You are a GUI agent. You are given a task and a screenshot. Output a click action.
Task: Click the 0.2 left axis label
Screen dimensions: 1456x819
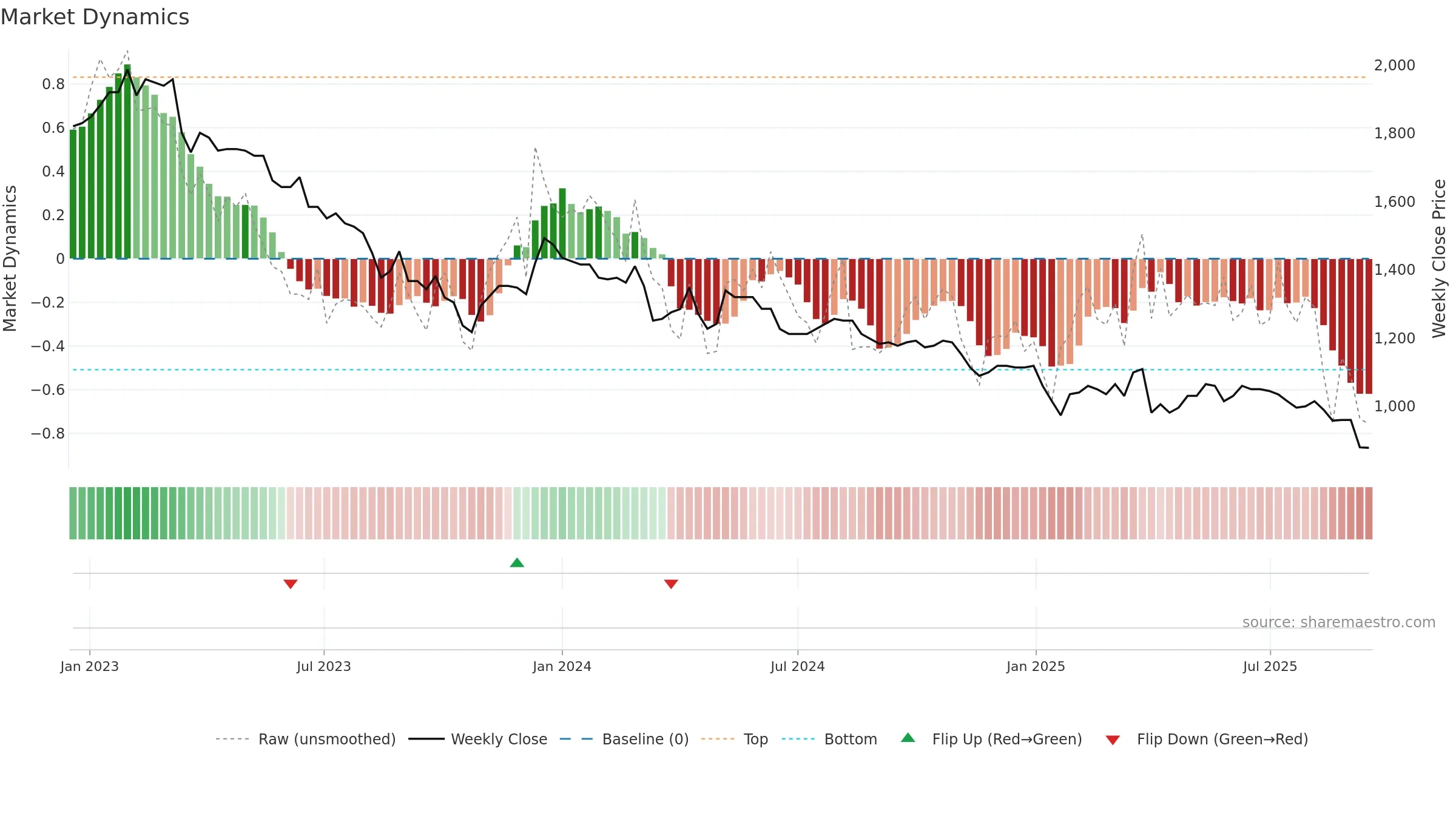[53, 215]
